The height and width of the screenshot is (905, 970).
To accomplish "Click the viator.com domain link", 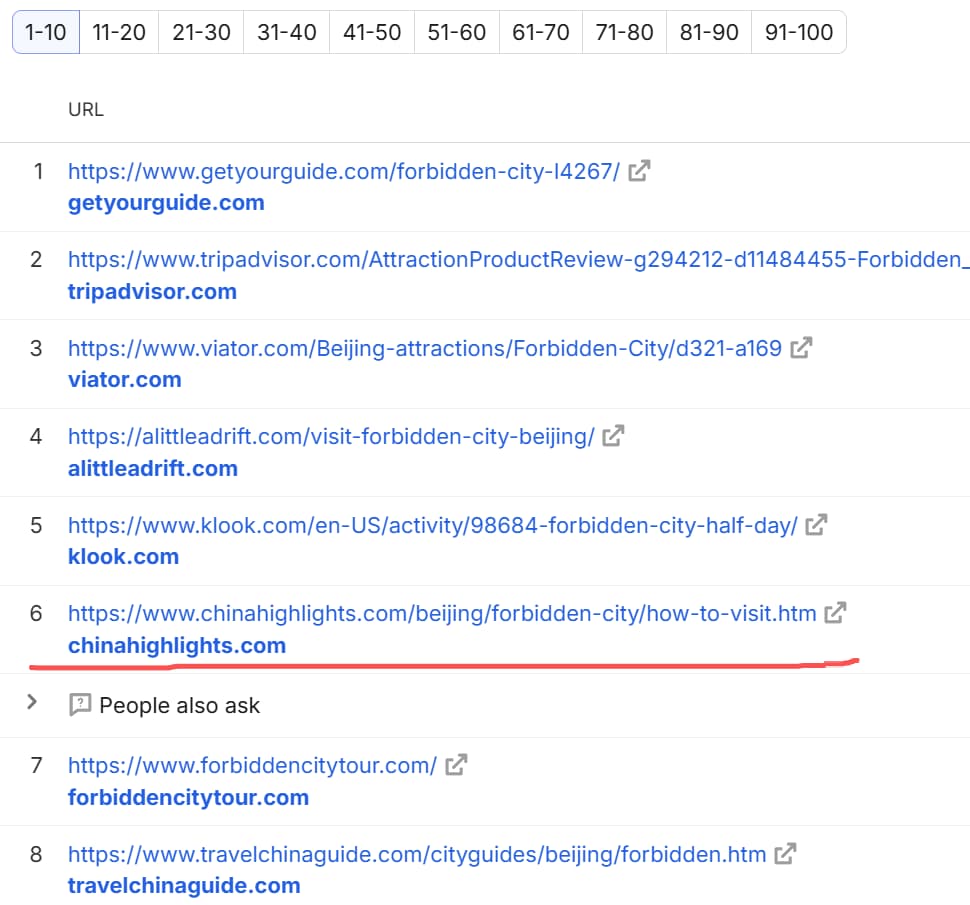I will [x=125, y=379].
